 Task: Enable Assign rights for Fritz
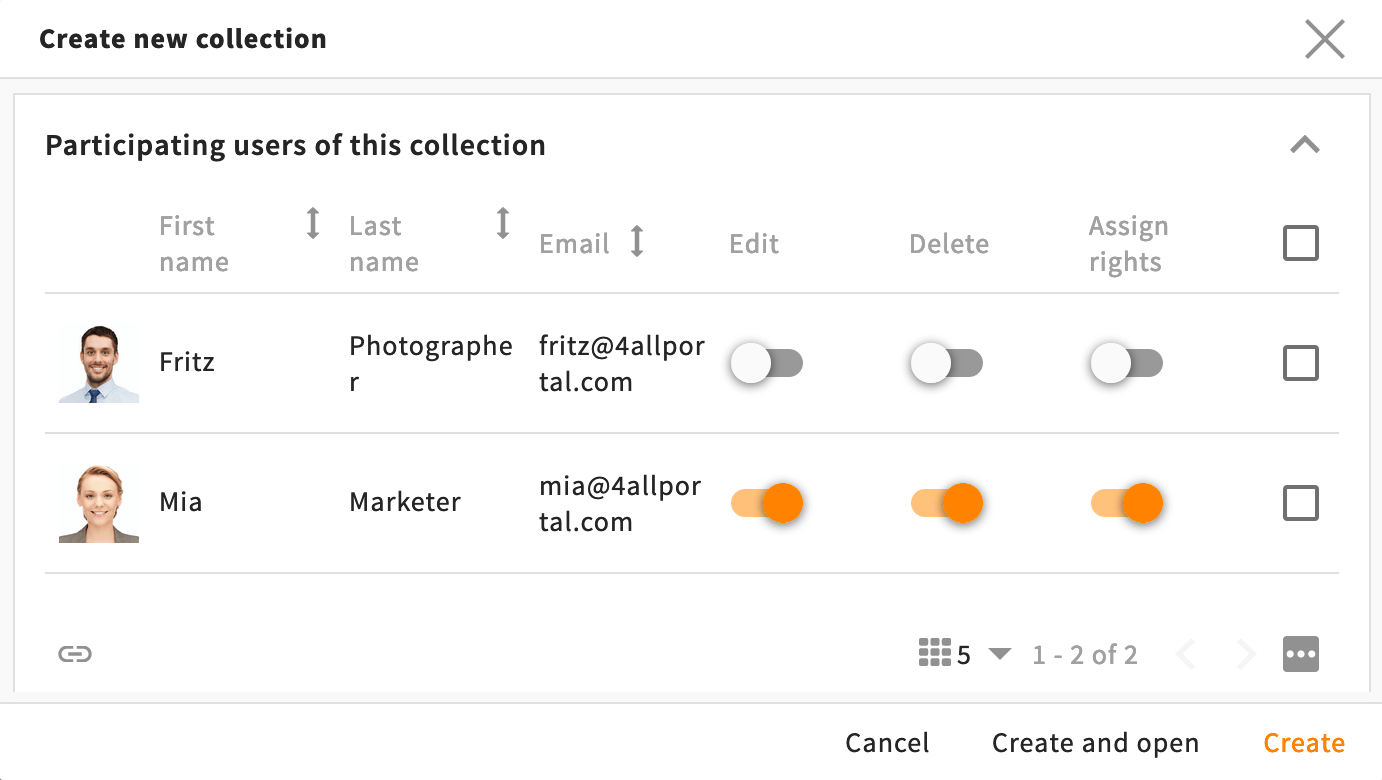click(1126, 362)
